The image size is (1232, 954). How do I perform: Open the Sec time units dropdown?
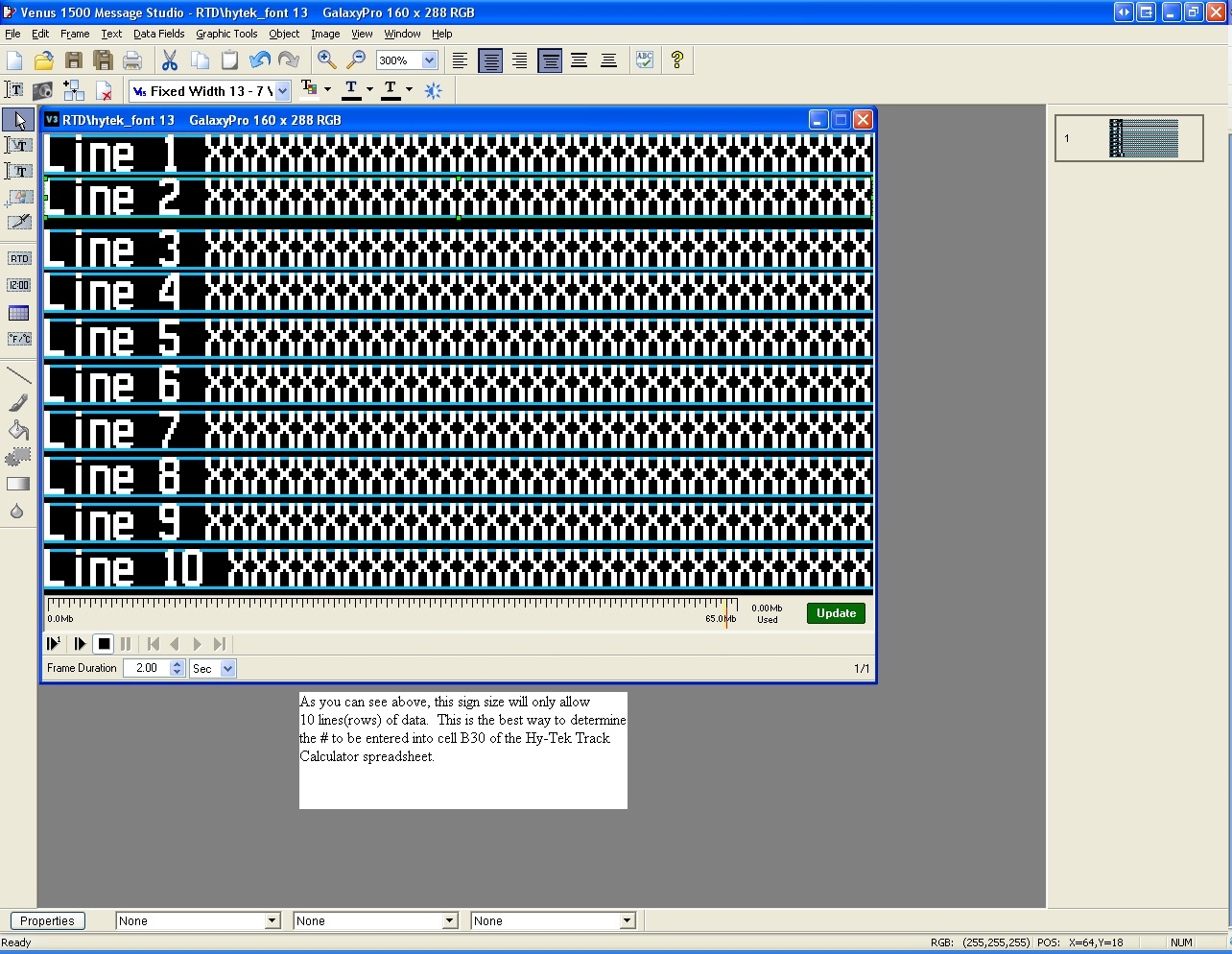pos(226,668)
